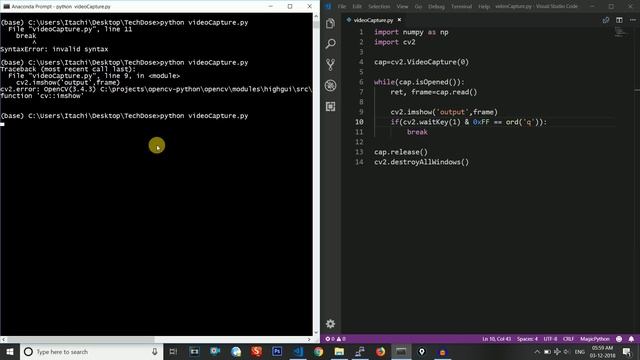This screenshot has width=640, height=360.
Task: Click the ENG language indicator
Action: 580,352
